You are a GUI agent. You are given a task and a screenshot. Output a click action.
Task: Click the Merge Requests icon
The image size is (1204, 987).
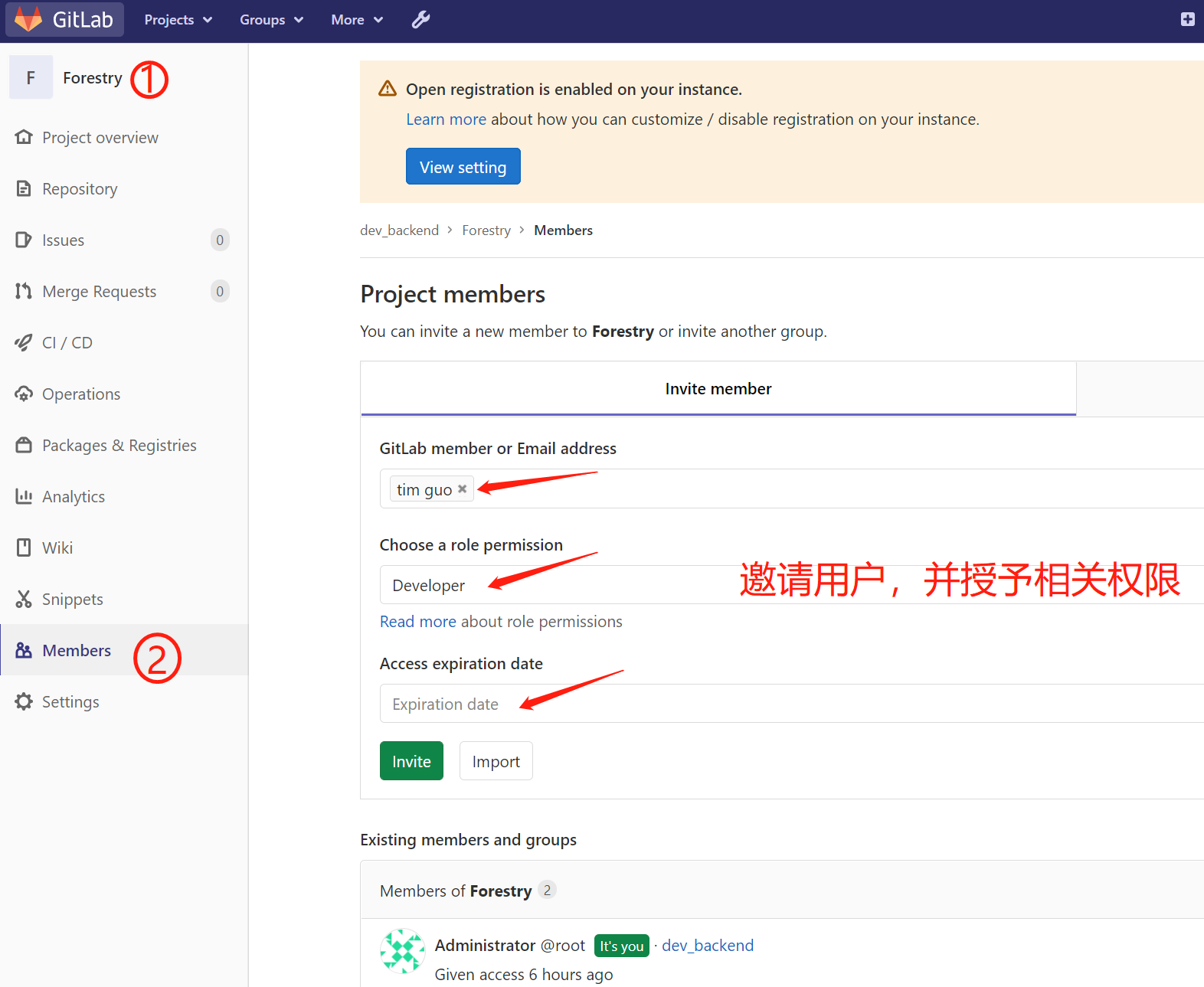coord(24,291)
